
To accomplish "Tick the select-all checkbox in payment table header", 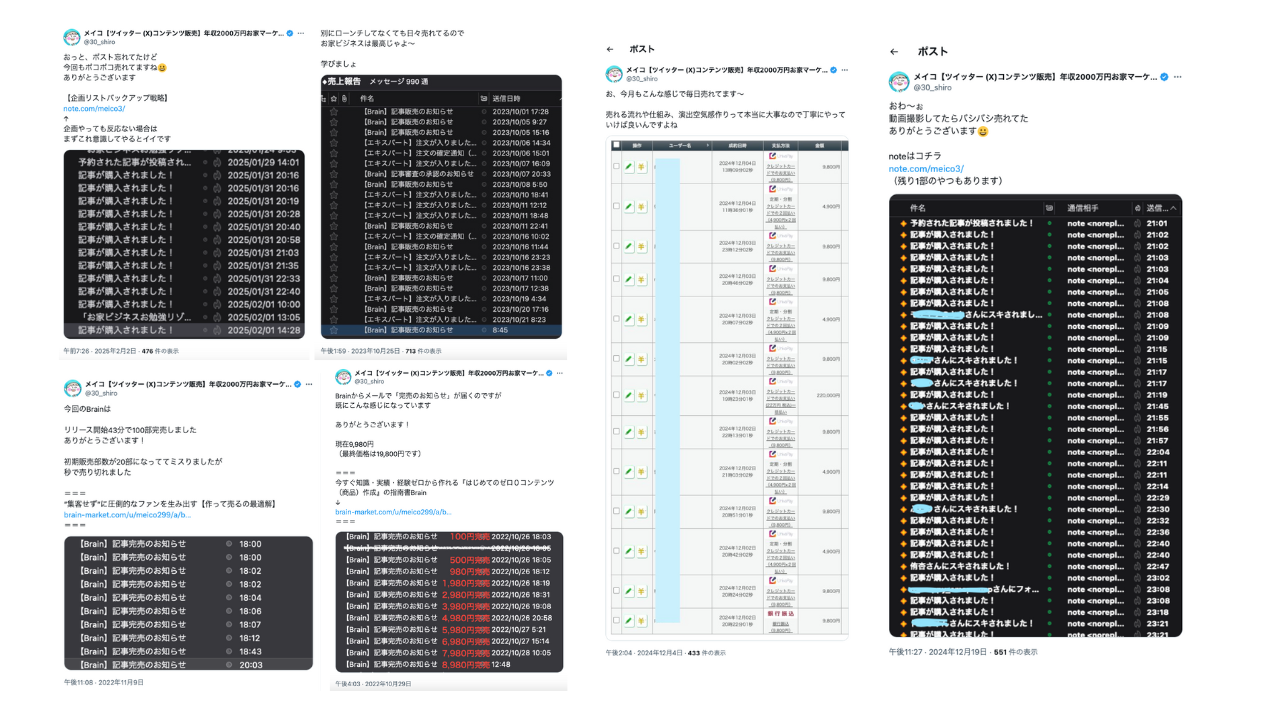I will tap(615, 146).
